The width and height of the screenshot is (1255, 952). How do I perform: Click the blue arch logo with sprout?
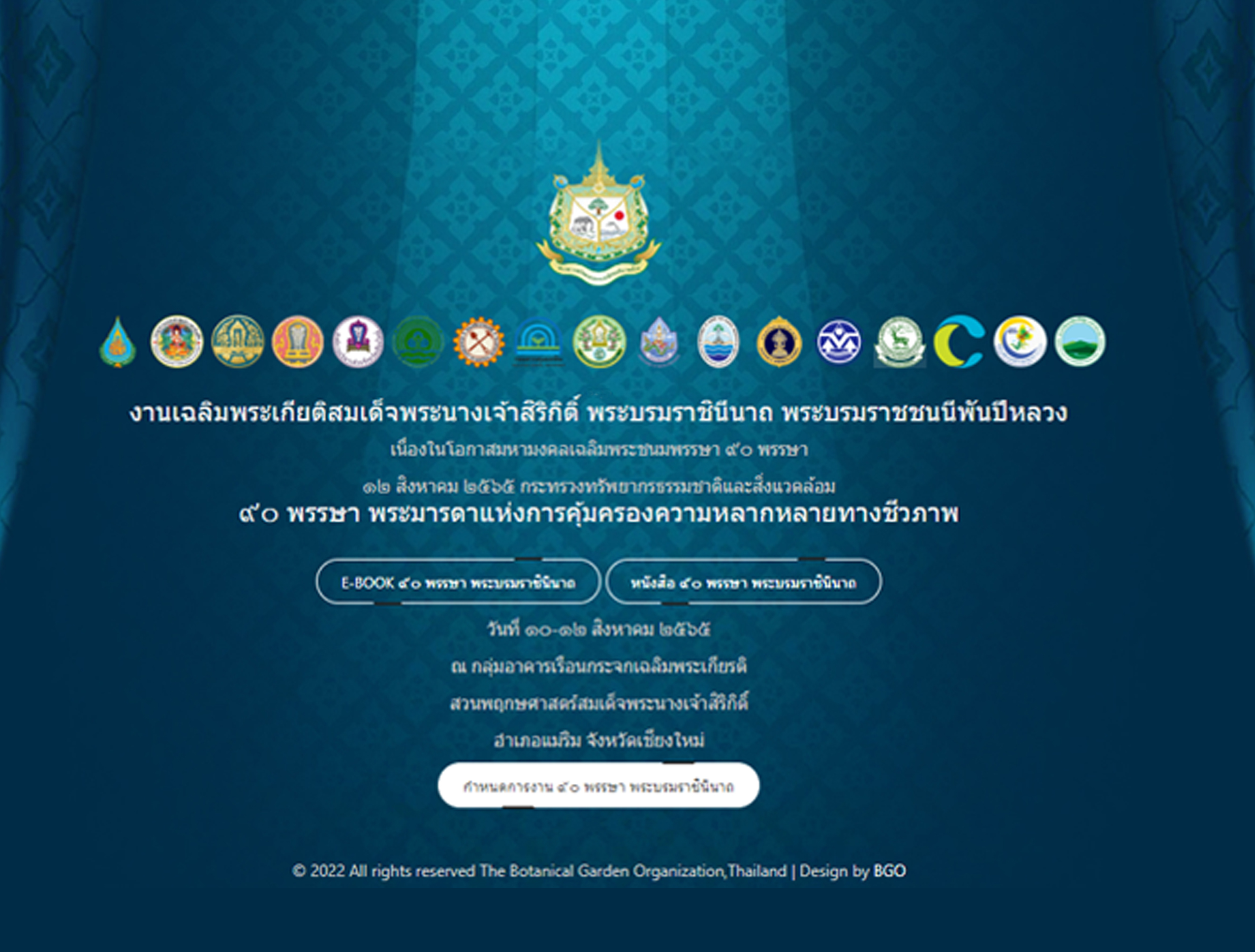[x=539, y=341]
